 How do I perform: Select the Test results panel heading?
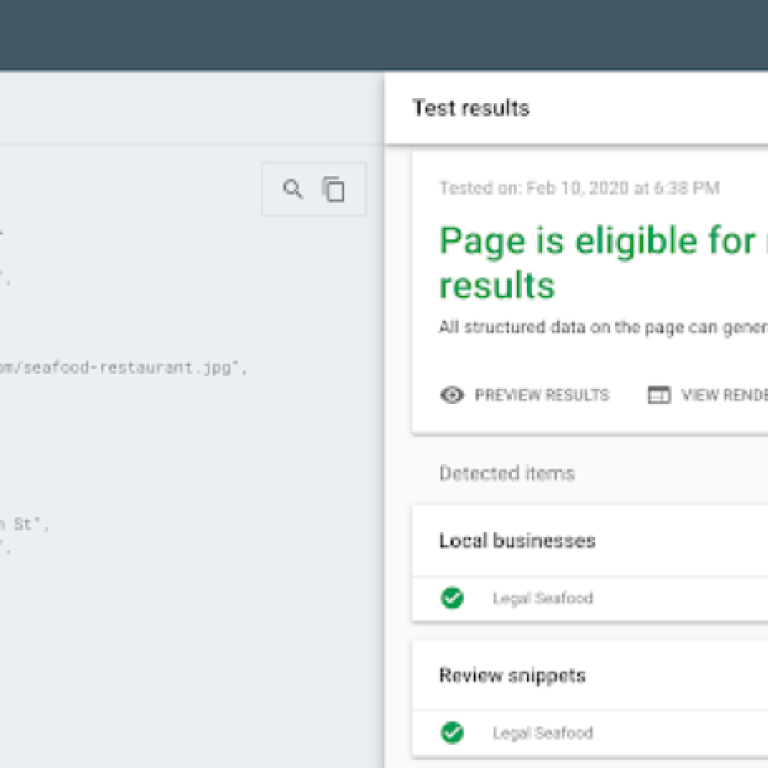[x=471, y=108]
